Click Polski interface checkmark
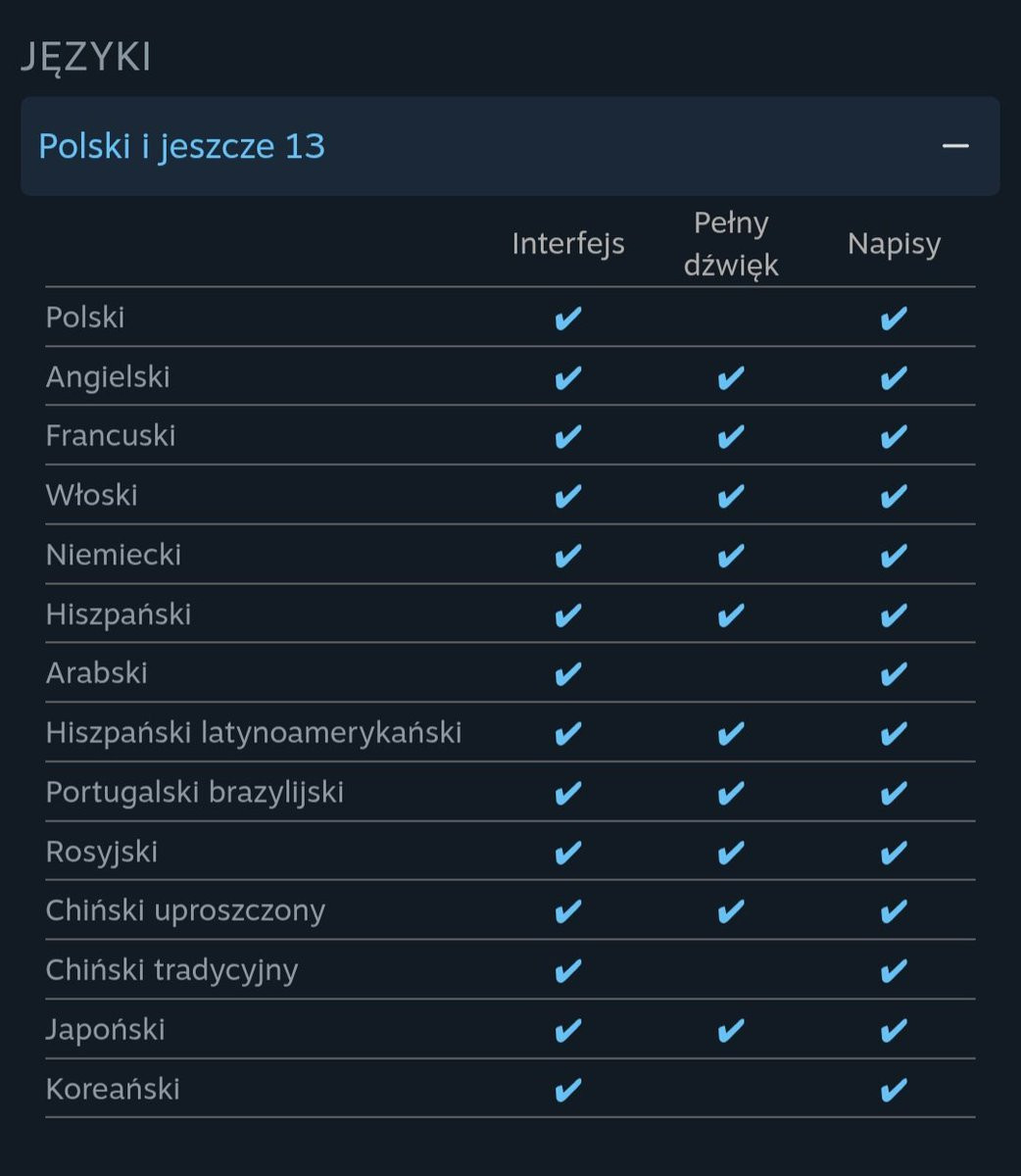1021x1176 pixels. [x=567, y=318]
